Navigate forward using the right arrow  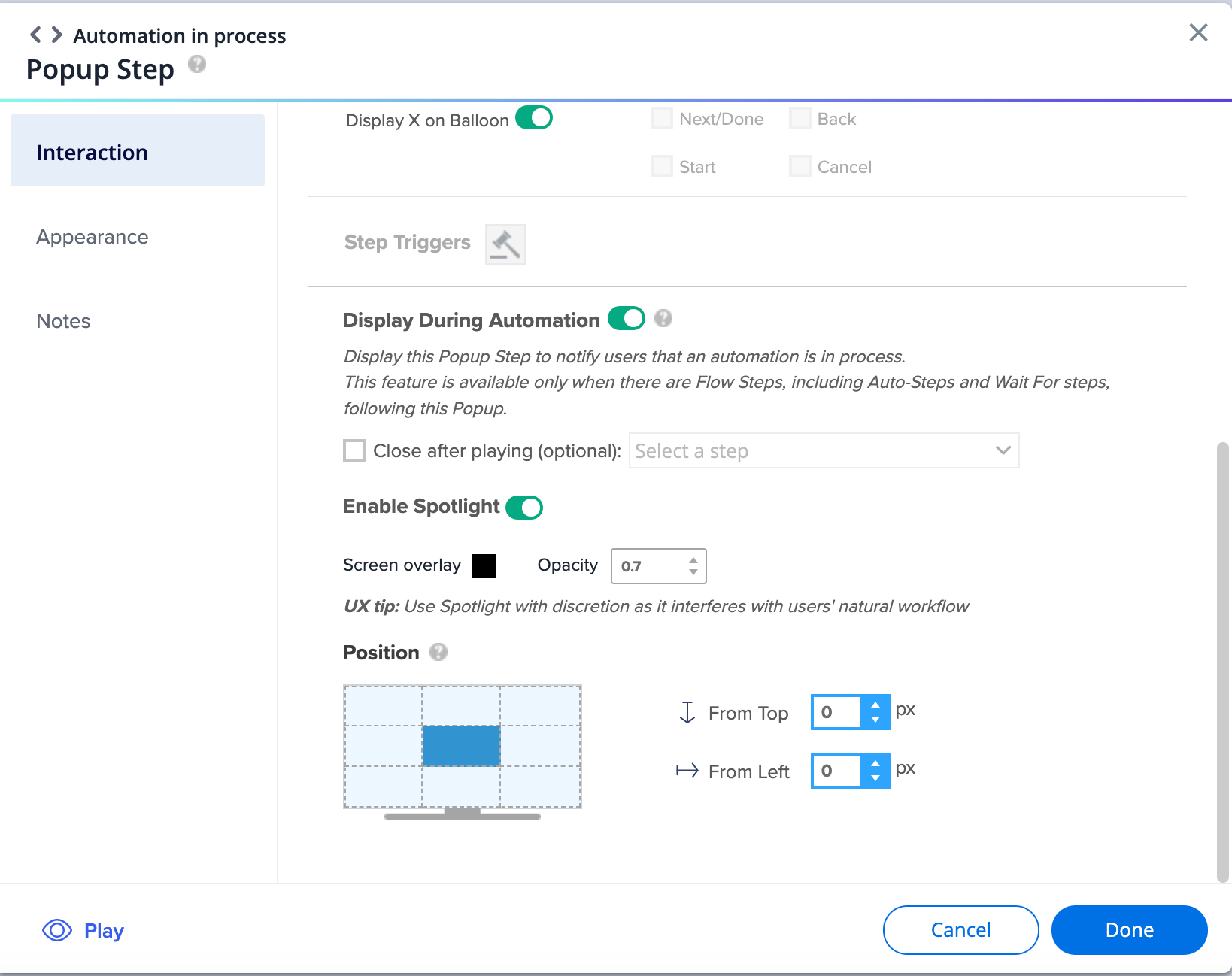coord(56,34)
